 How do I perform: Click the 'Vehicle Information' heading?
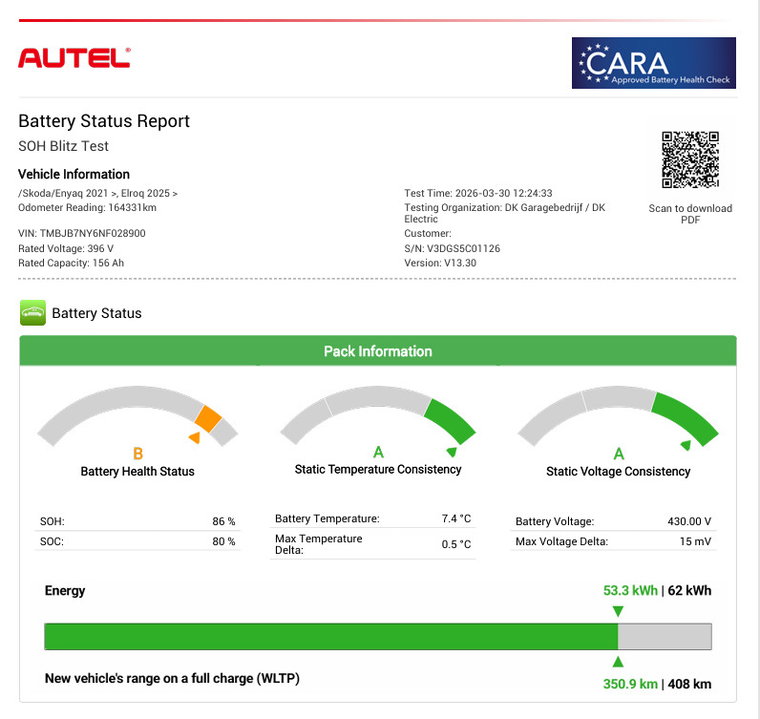pyautogui.click(x=74, y=174)
